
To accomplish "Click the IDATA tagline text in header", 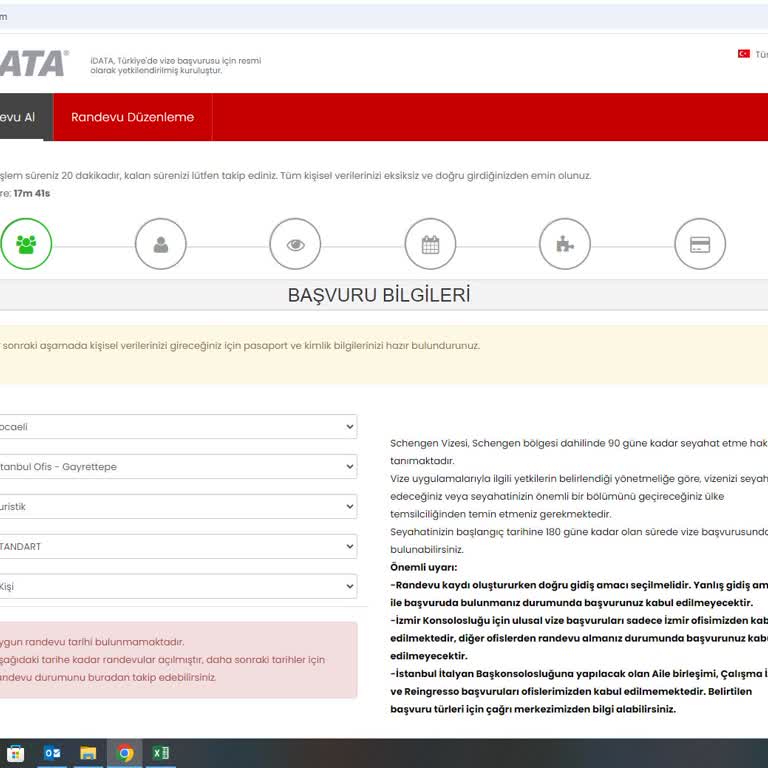I will [175, 66].
